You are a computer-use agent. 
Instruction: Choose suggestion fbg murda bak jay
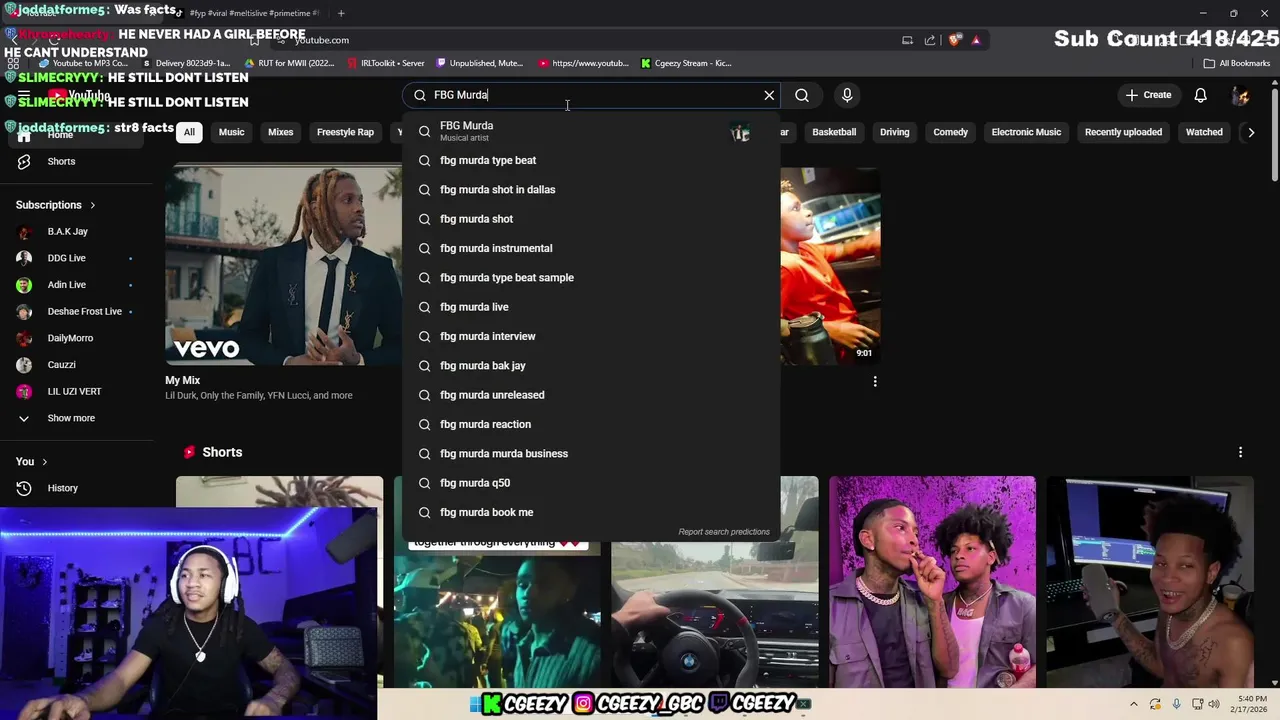point(591,366)
